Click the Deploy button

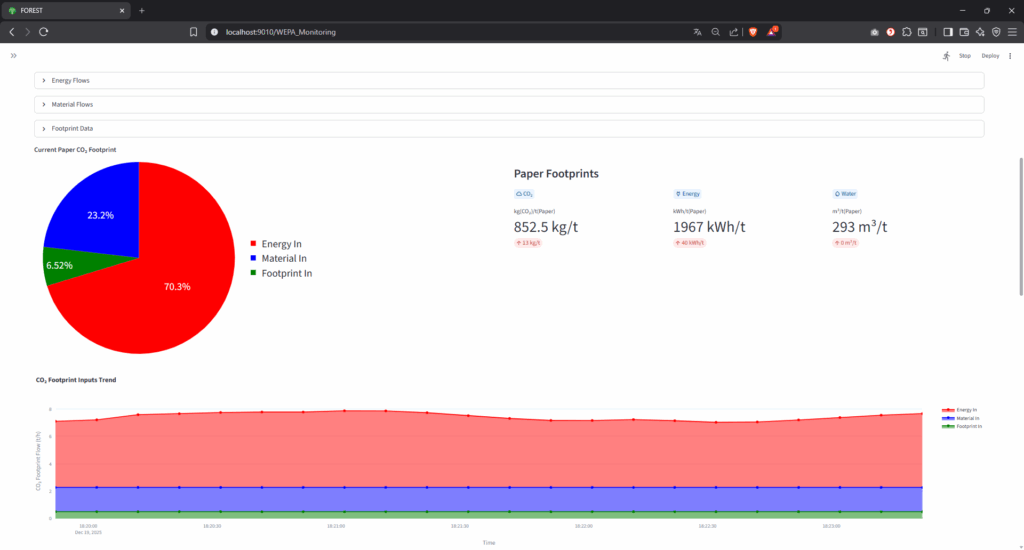click(x=990, y=56)
